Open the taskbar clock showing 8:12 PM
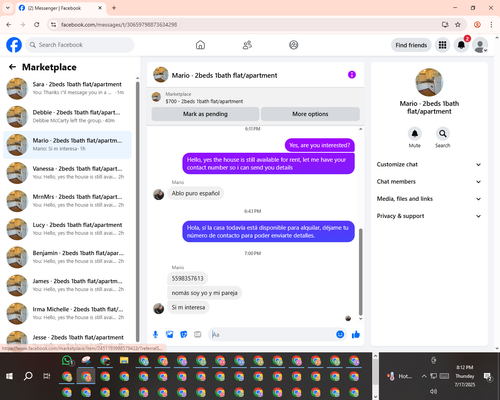 click(465, 376)
